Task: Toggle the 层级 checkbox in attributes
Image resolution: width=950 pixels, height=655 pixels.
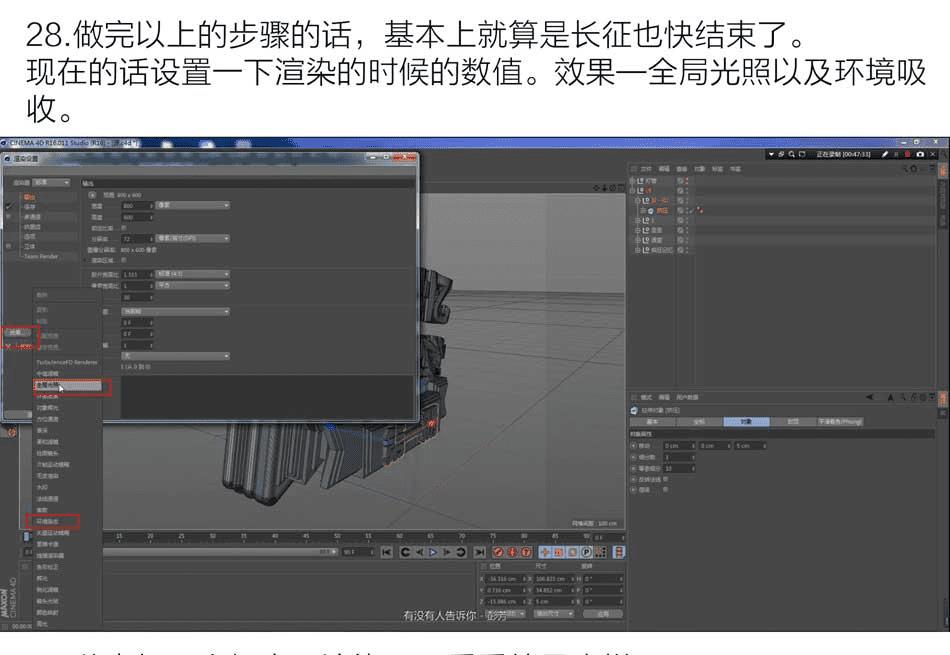Action: (x=665, y=490)
